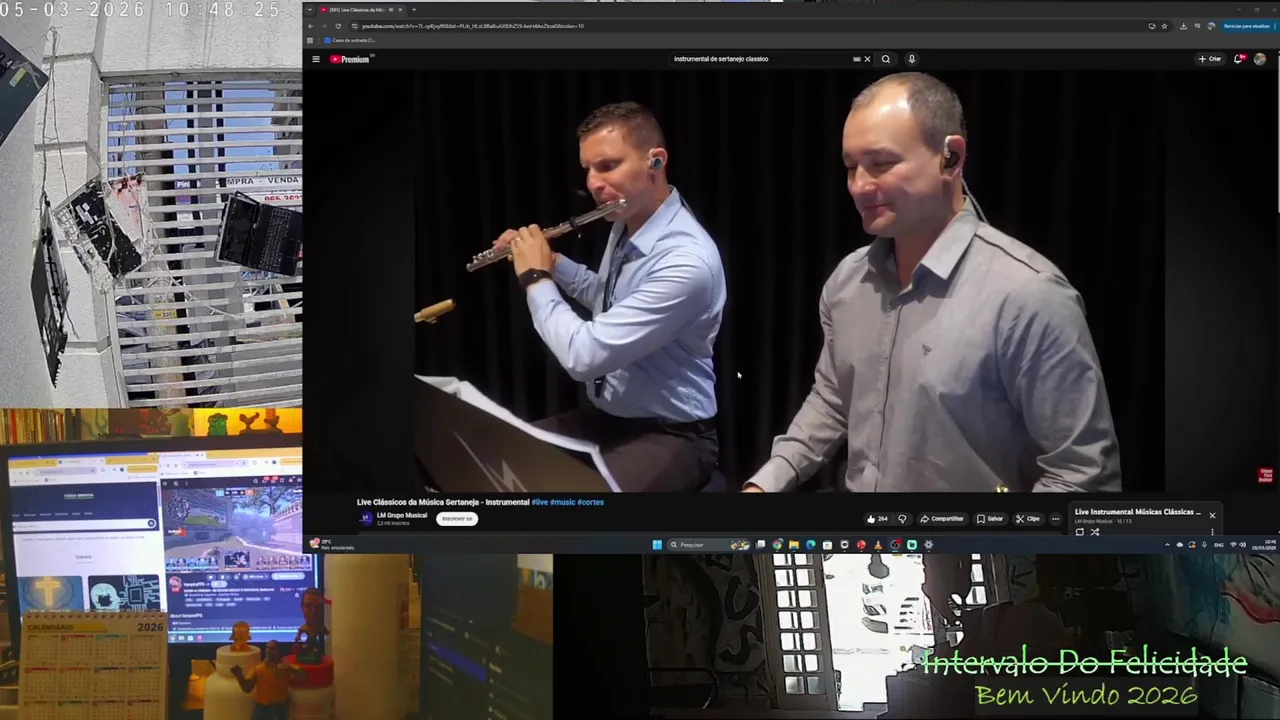The width and height of the screenshot is (1280, 720).
Task: Click the browser back arrow
Action: click(310, 26)
